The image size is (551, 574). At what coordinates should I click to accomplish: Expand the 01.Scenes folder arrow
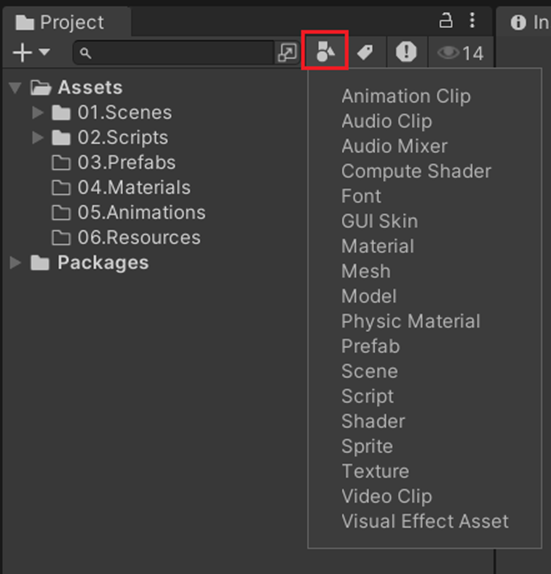38,112
